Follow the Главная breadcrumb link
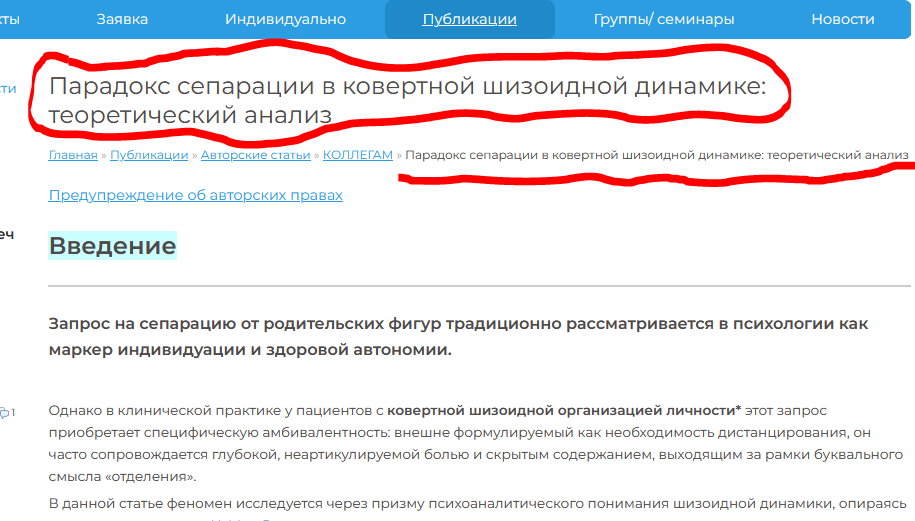Image resolution: width=915 pixels, height=521 pixels. click(73, 155)
